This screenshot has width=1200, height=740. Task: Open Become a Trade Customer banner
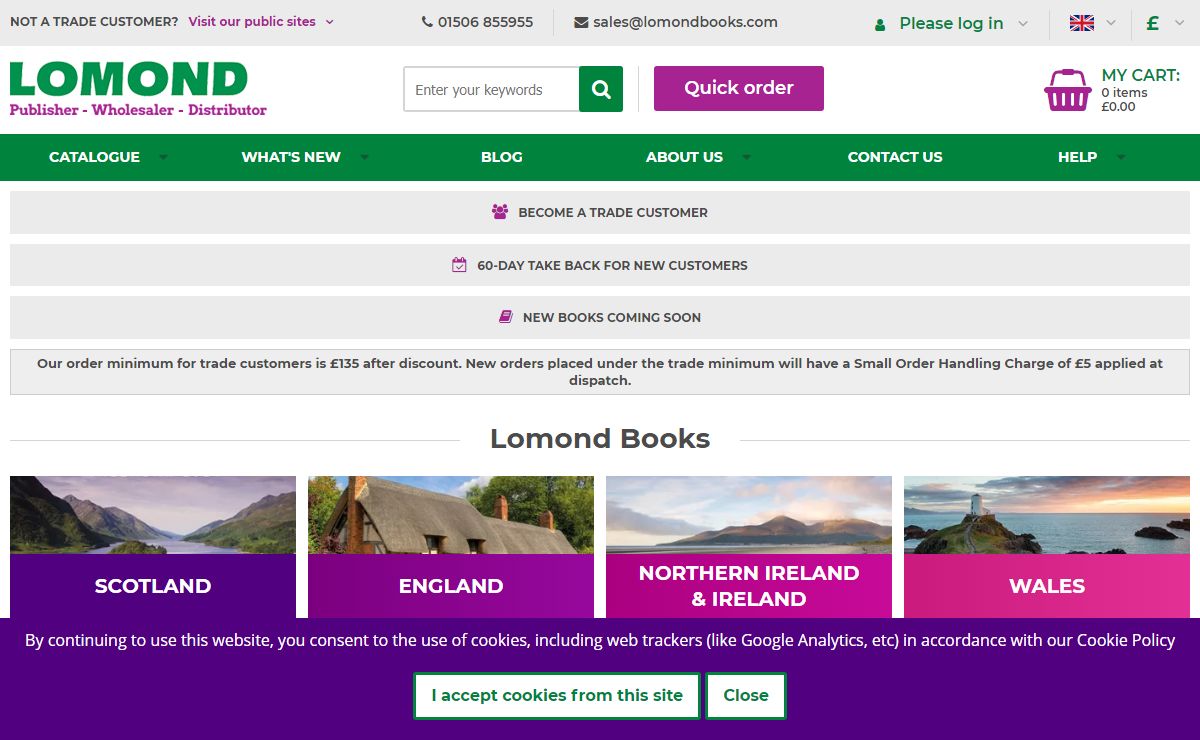[600, 212]
